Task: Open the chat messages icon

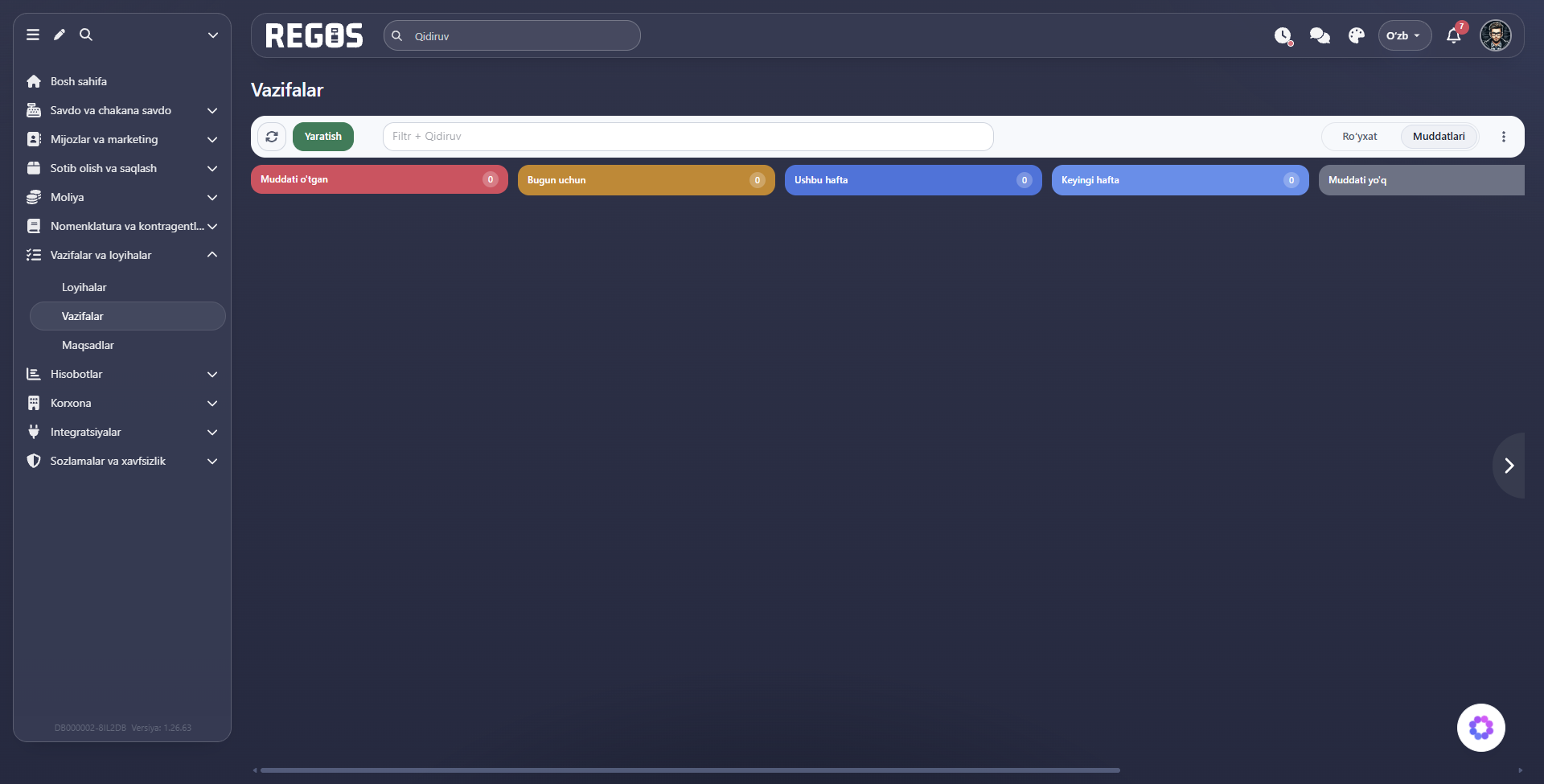Action: (1320, 36)
